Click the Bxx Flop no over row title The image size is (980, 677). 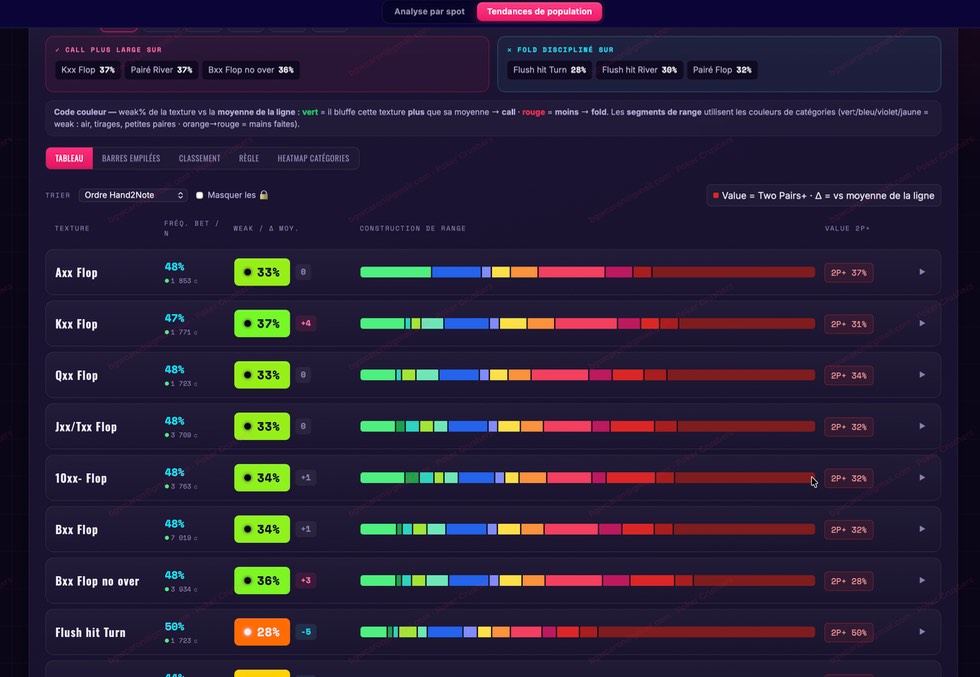(x=97, y=581)
